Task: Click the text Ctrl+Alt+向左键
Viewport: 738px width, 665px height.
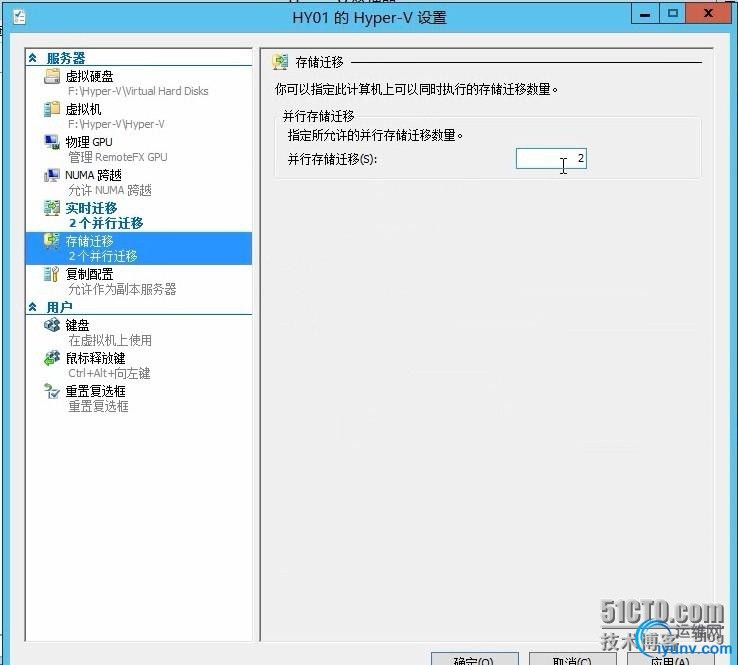Action: click(x=109, y=373)
